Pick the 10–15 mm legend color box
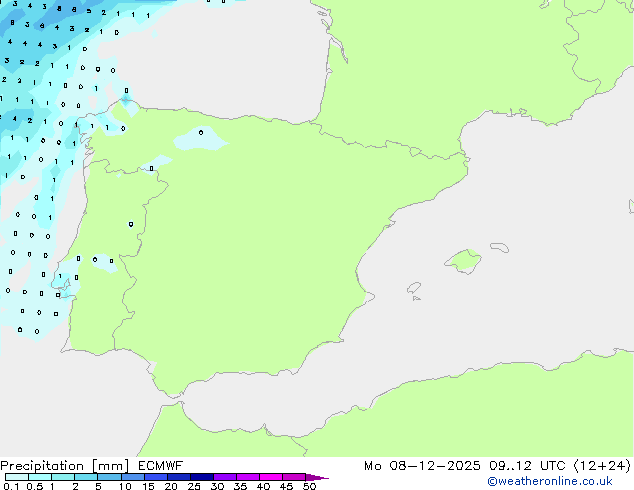 132,477
